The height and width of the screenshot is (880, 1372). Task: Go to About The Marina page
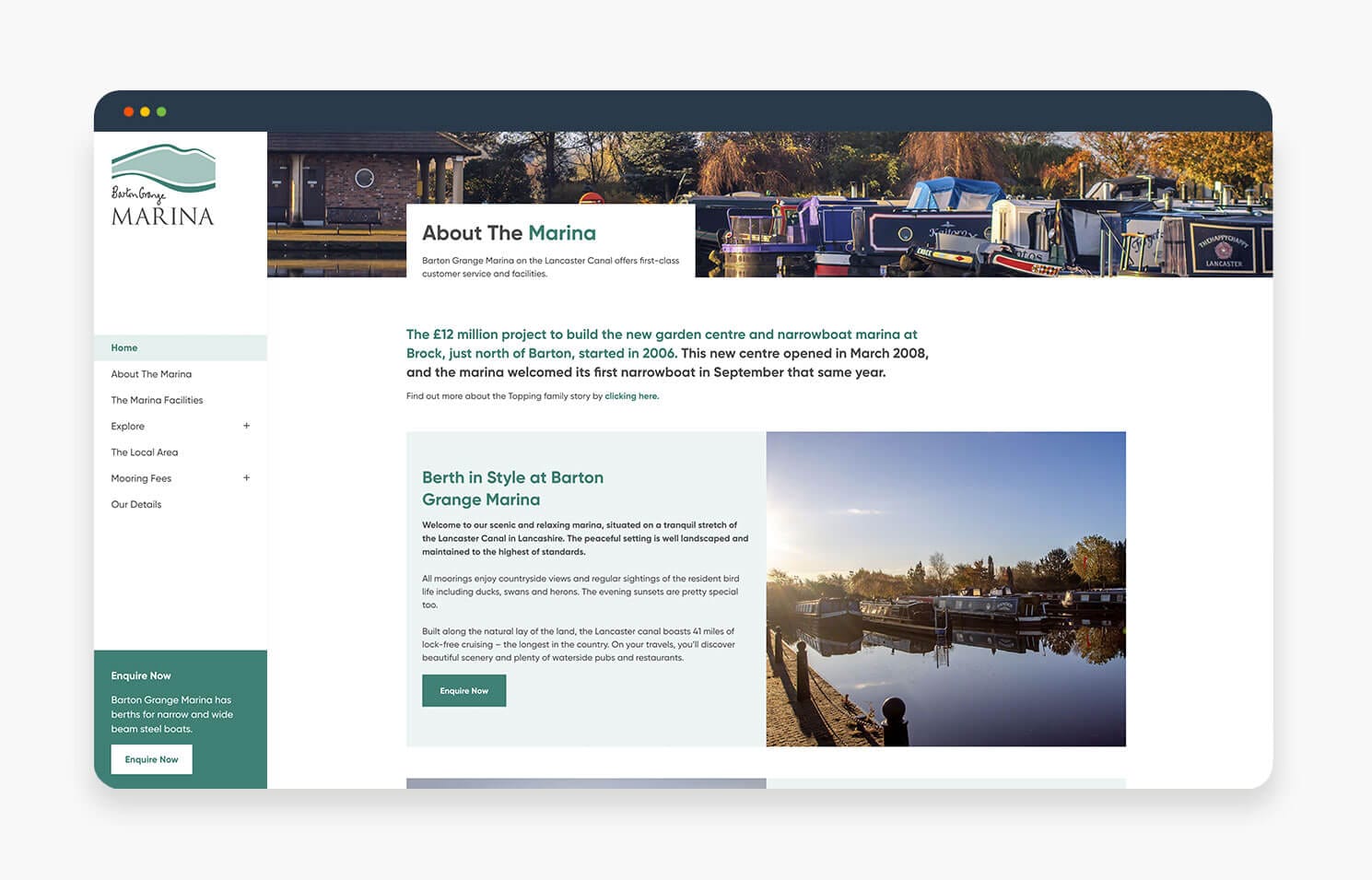[x=151, y=374]
